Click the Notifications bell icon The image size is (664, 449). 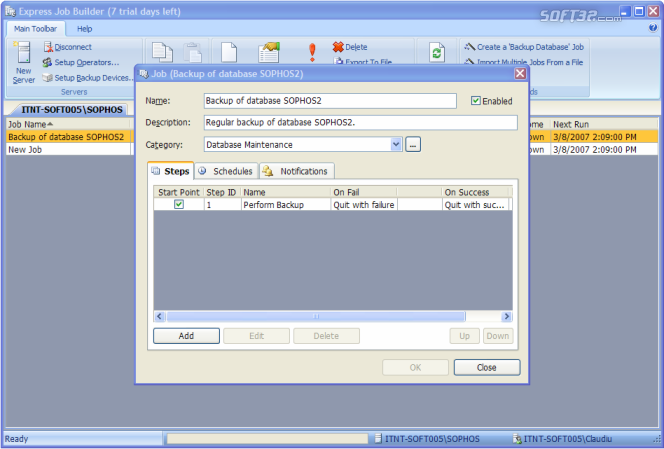coord(267,171)
